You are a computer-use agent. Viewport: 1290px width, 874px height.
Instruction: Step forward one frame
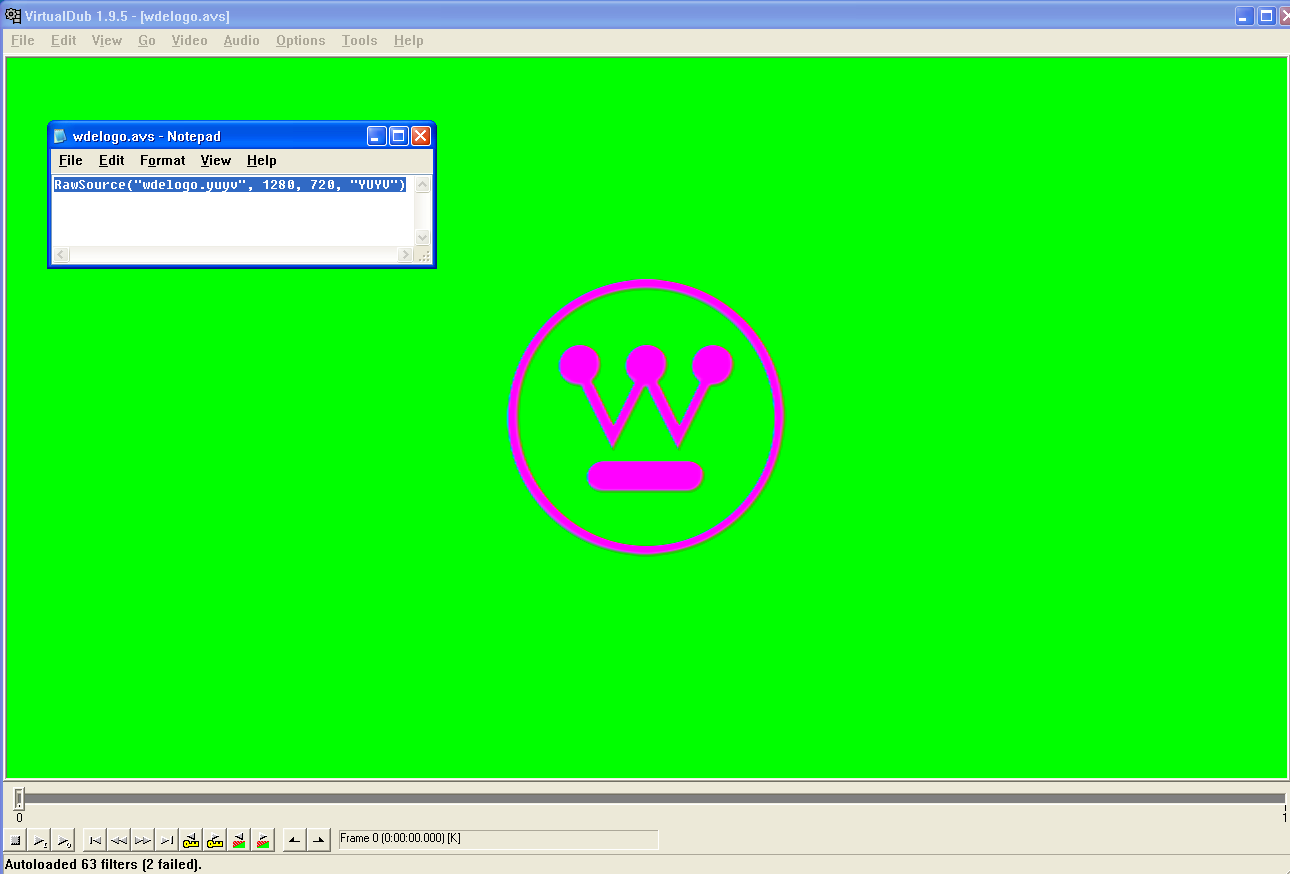143,840
